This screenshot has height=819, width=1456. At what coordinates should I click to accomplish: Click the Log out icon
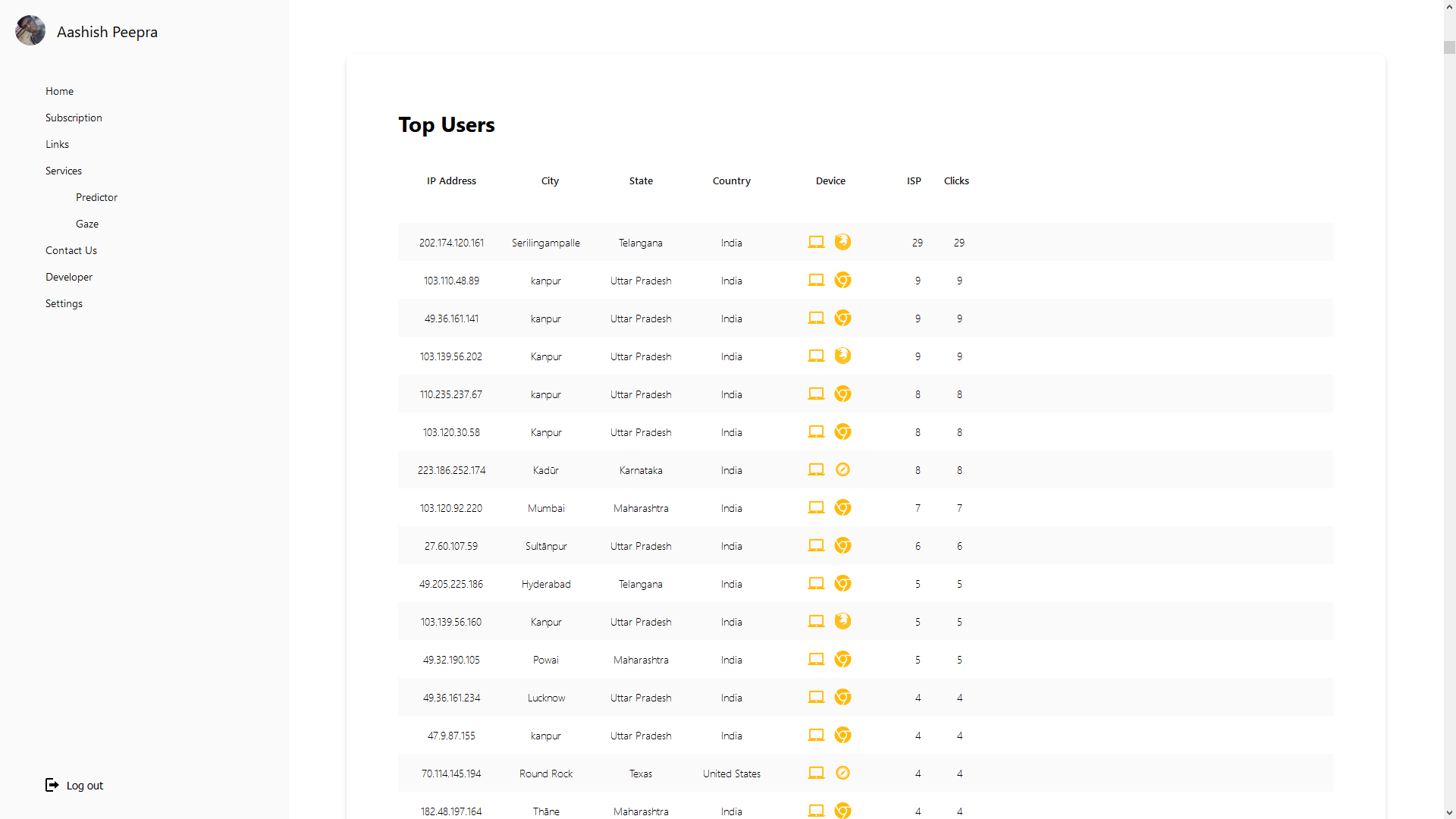[x=52, y=785]
